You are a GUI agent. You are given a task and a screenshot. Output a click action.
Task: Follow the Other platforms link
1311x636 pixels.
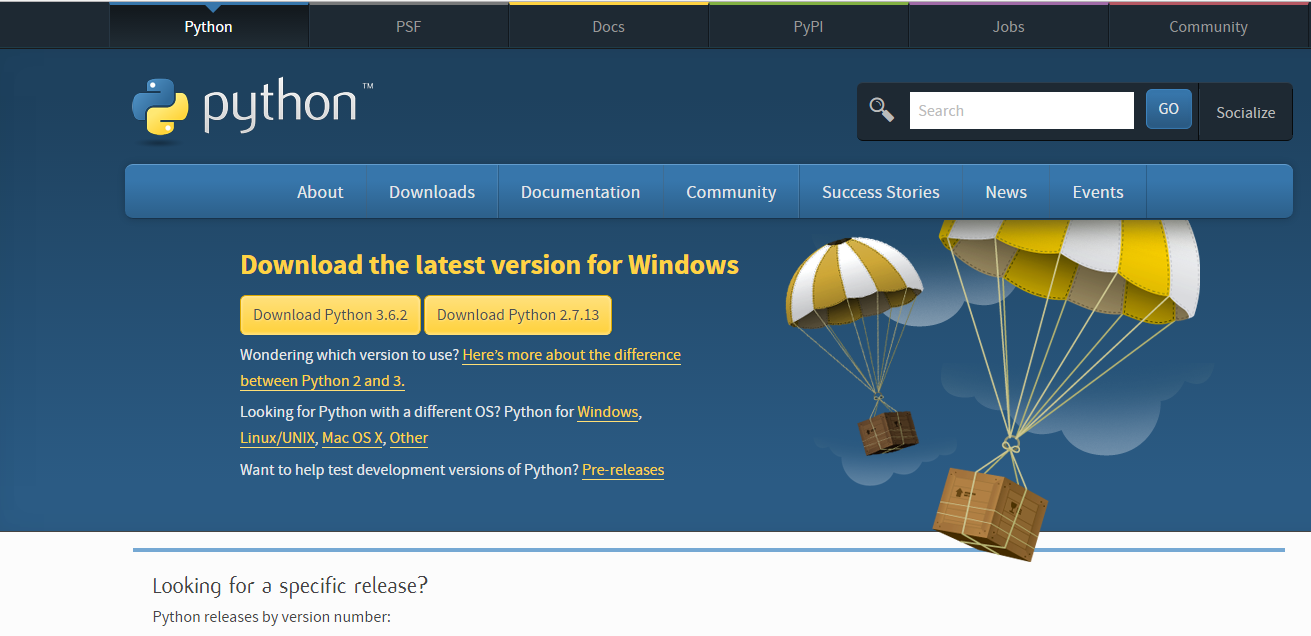click(x=409, y=438)
